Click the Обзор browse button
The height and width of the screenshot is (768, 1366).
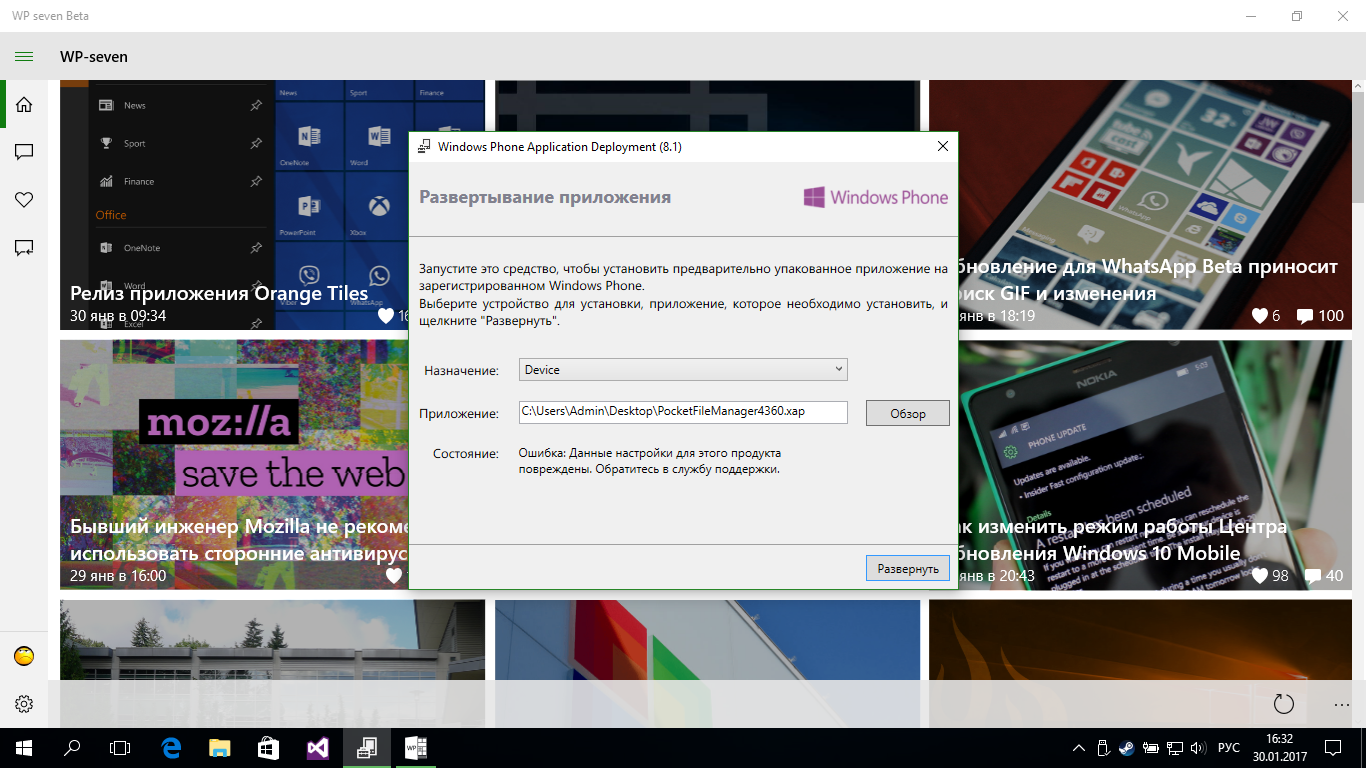907,413
